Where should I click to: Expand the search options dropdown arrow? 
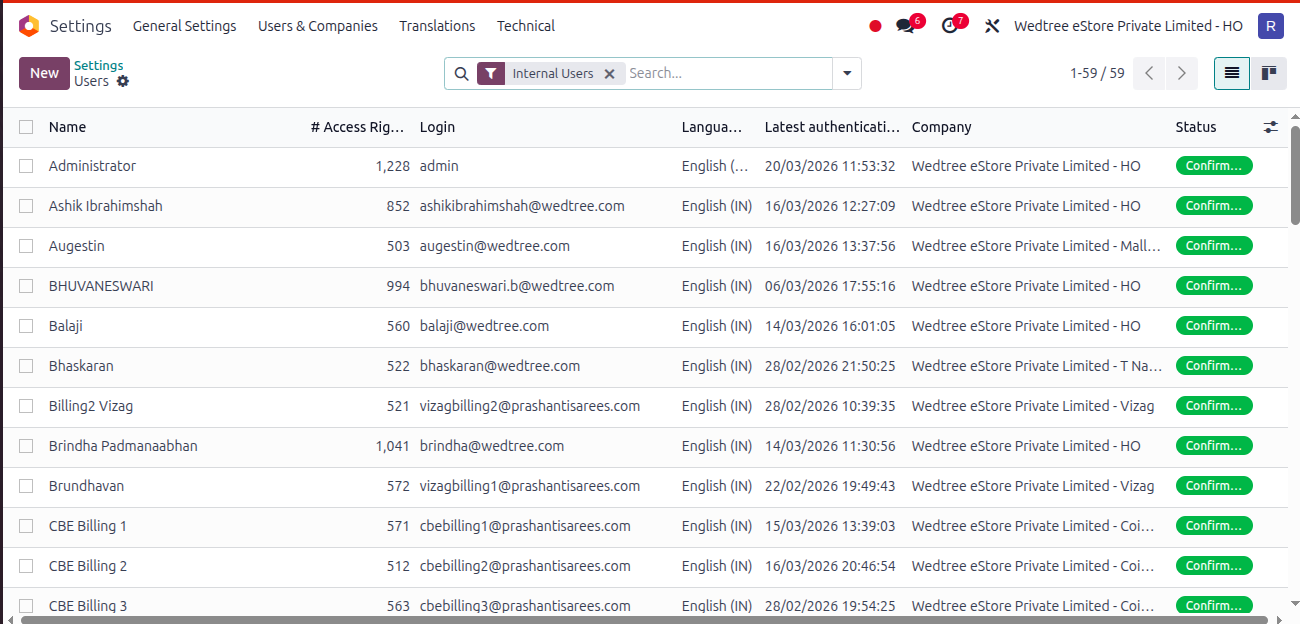[847, 73]
